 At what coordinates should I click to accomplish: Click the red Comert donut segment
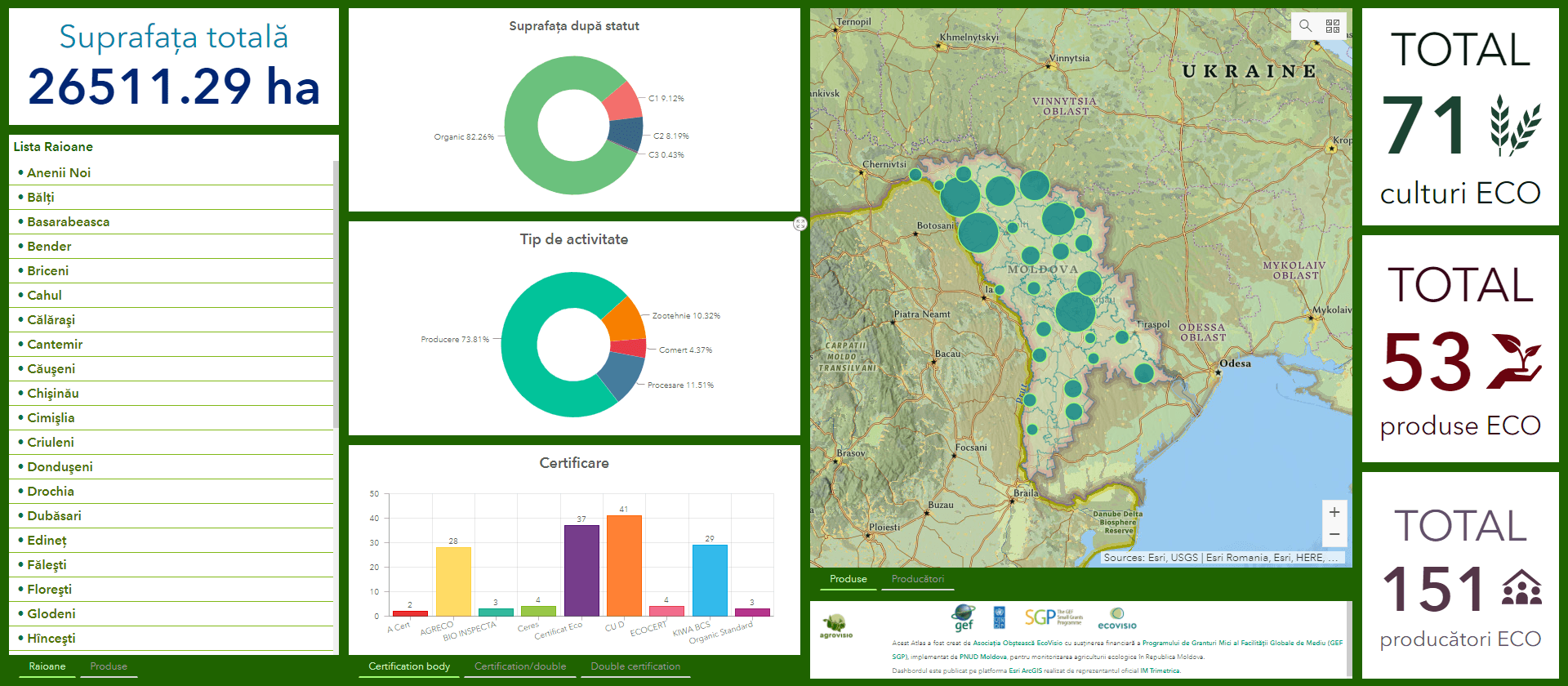coord(630,348)
